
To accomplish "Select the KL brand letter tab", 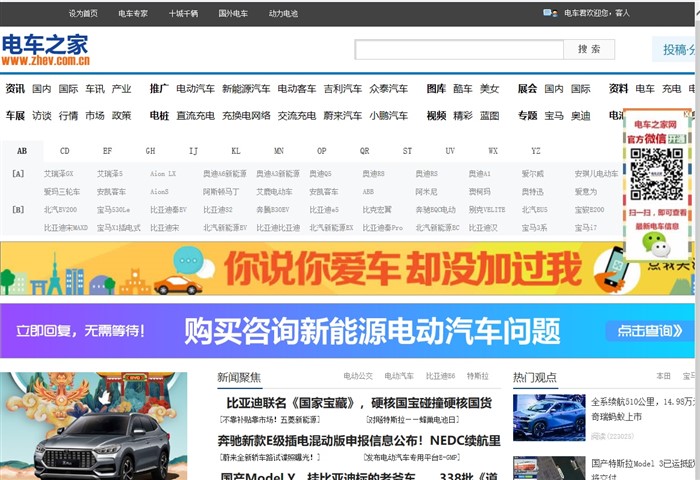I will [236, 151].
